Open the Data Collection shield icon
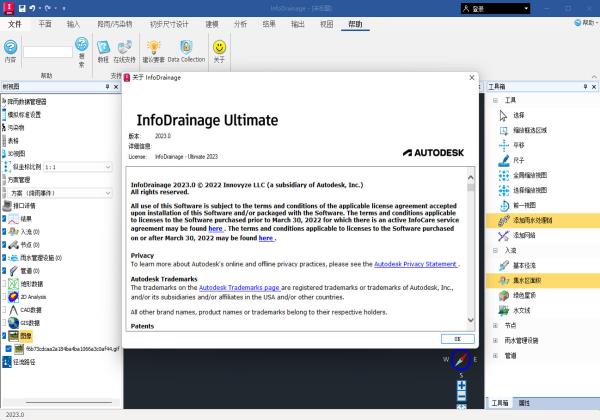Image resolution: width=600 pixels, height=420 pixels. (x=186, y=47)
